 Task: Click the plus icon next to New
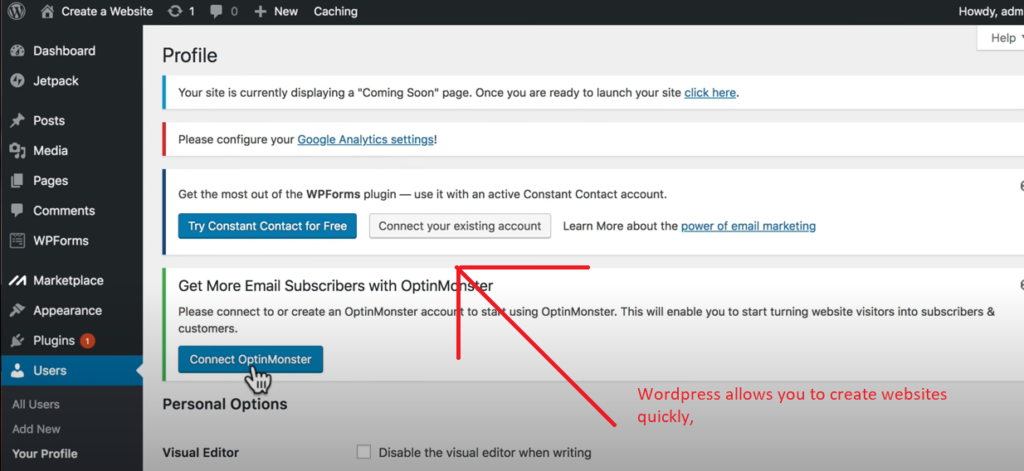coord(260,11)
